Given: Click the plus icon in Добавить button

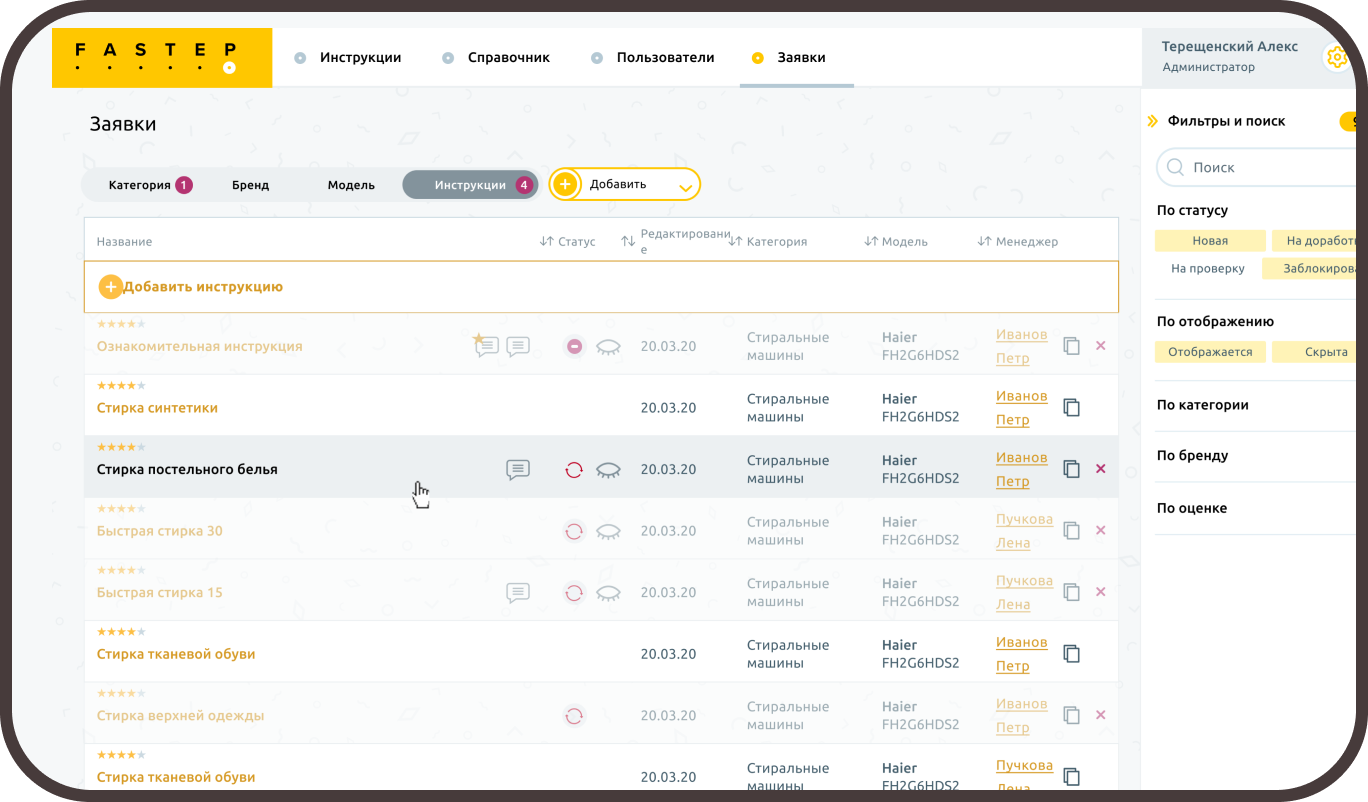Looking at the screenshot, I should (565, 184).
